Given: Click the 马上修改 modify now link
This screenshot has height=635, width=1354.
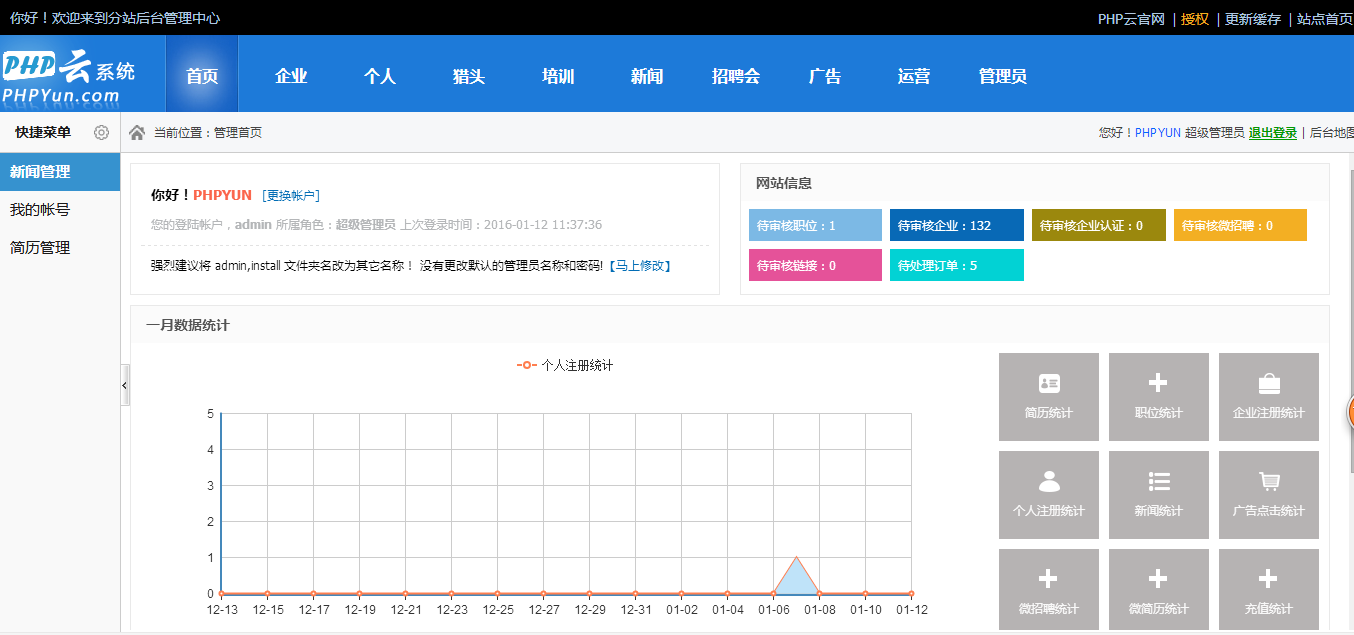Looking at the screenshot, I should coord(640,266).
